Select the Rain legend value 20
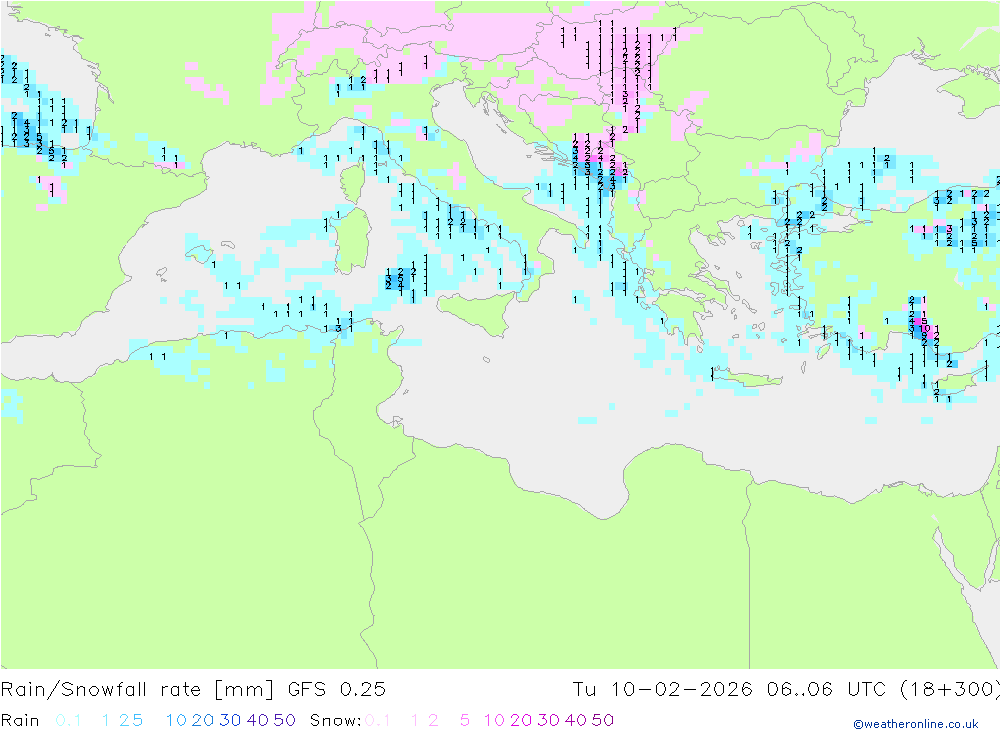This screenshot has width=1000, height=733. [x=203, y=720]
